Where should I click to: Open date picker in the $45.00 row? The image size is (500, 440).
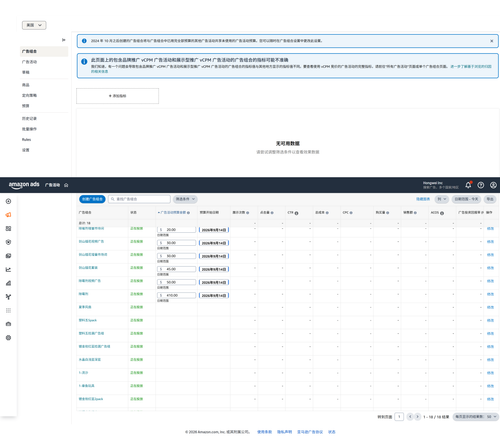pos(214,269)
